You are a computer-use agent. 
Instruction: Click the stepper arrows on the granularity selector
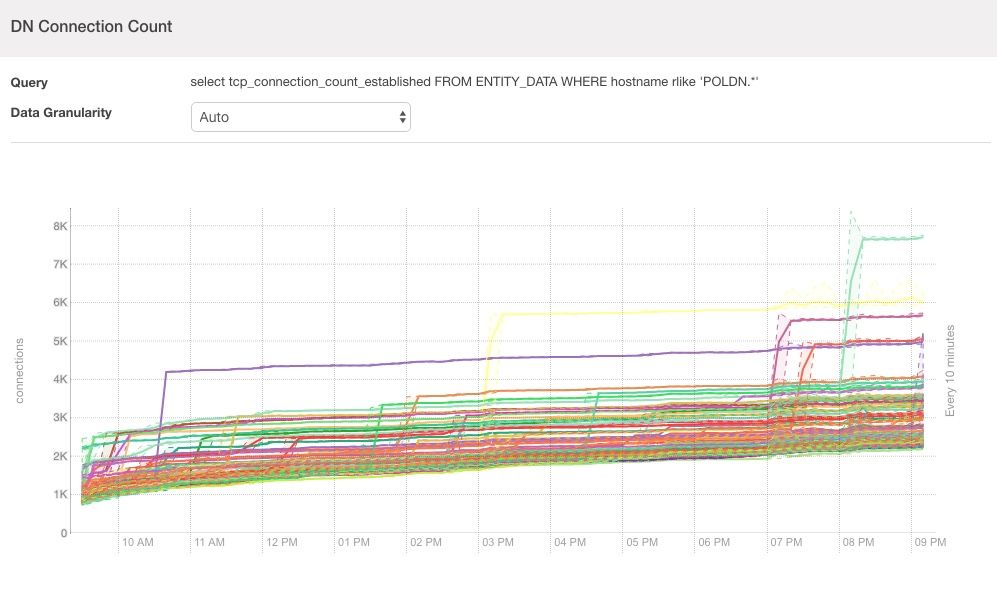(401, 116)
